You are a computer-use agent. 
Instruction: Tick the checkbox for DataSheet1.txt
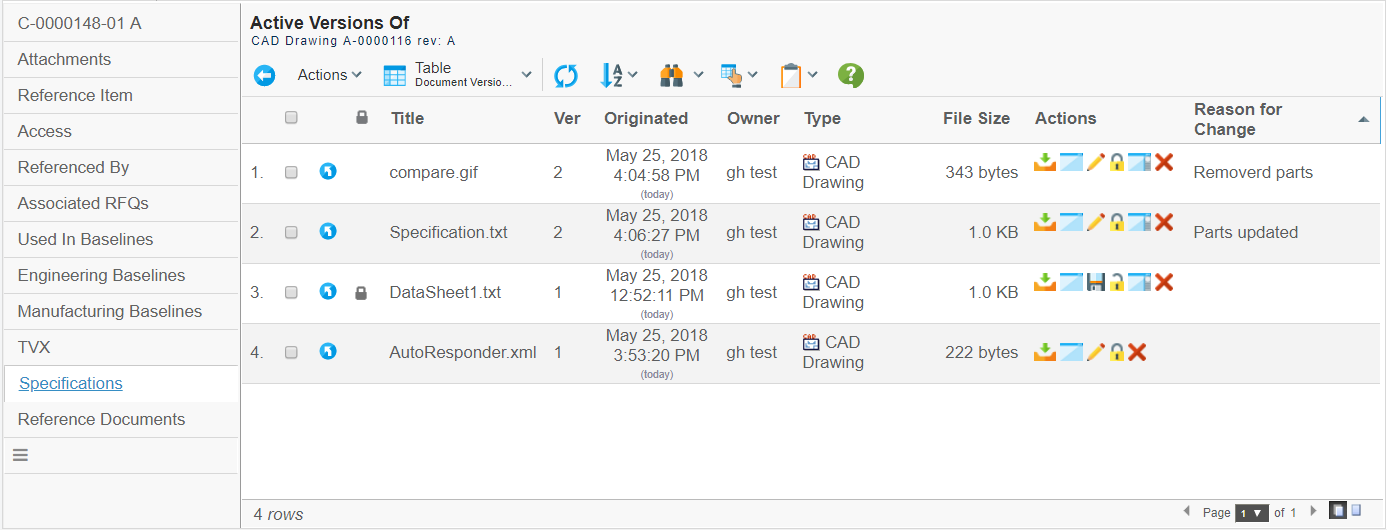tap(291, 292)
